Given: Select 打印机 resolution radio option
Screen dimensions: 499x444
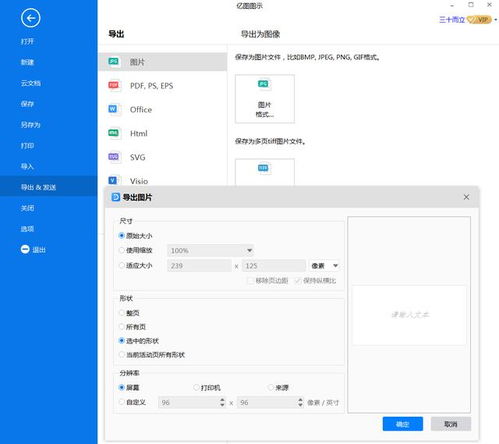Looking at the screenshot, I should [196, 387].
